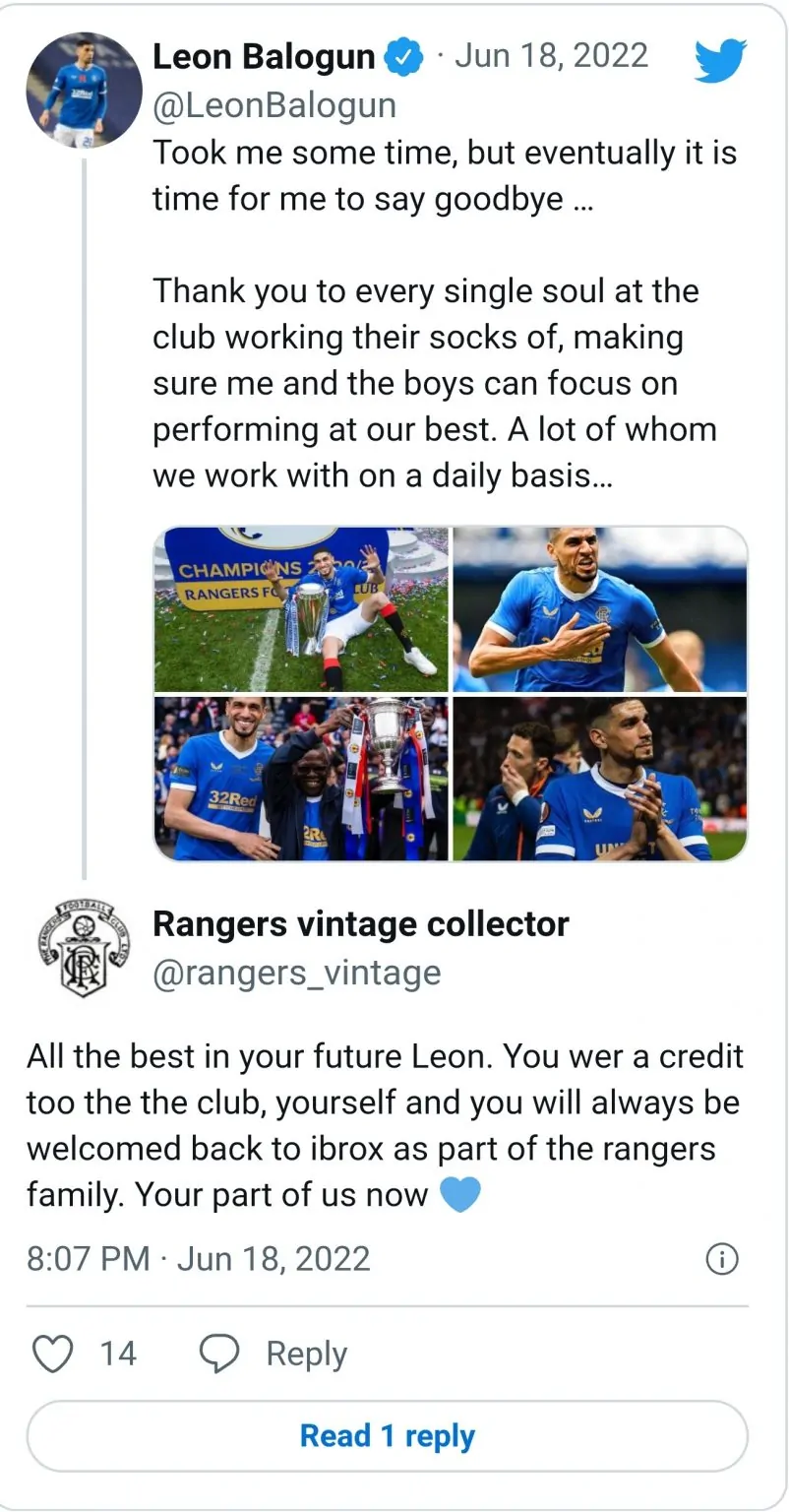Open the tweet info icon
Image resolution: width=789 pixels, height=1512 pixels.
(x=722, y=1260)
